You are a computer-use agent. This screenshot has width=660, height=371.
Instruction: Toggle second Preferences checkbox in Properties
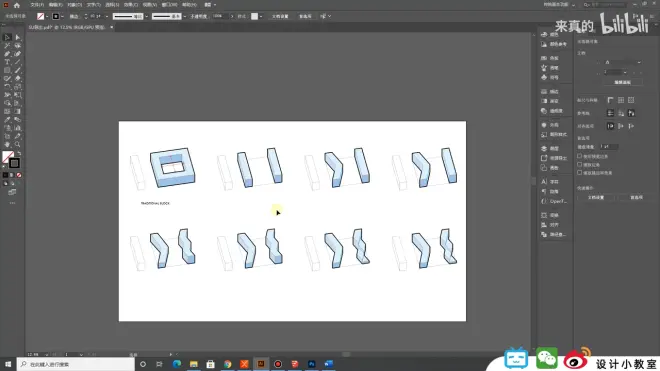tap(580, 164)
